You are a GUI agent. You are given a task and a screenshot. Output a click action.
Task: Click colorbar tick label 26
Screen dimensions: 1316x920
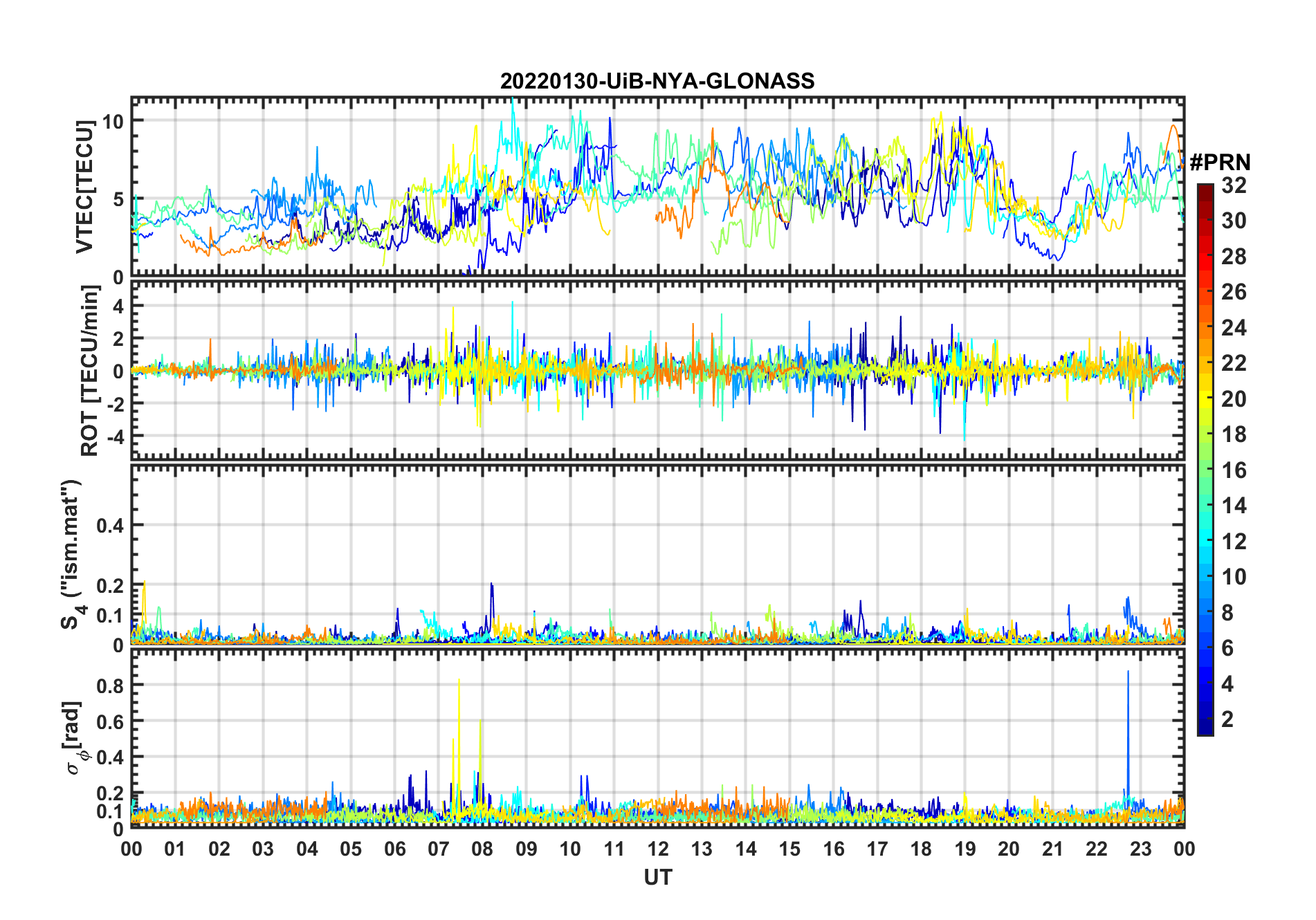(x=1234, y=292)
